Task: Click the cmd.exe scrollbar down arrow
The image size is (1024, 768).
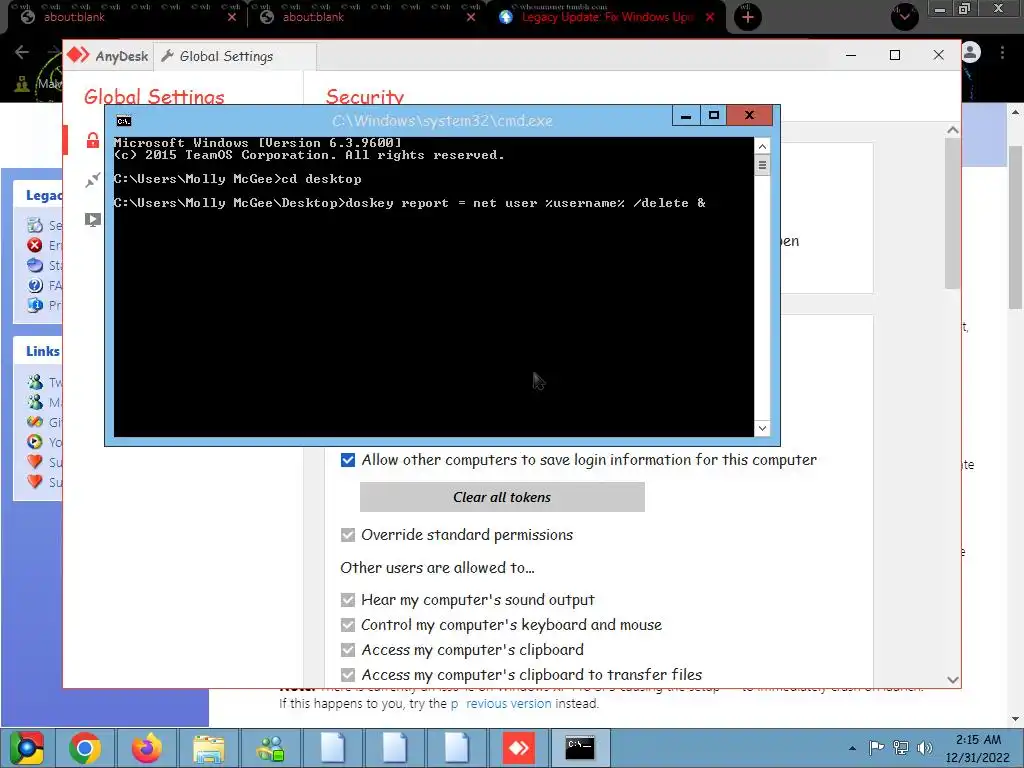Action: pyautogui.click(x=762, y=428)
